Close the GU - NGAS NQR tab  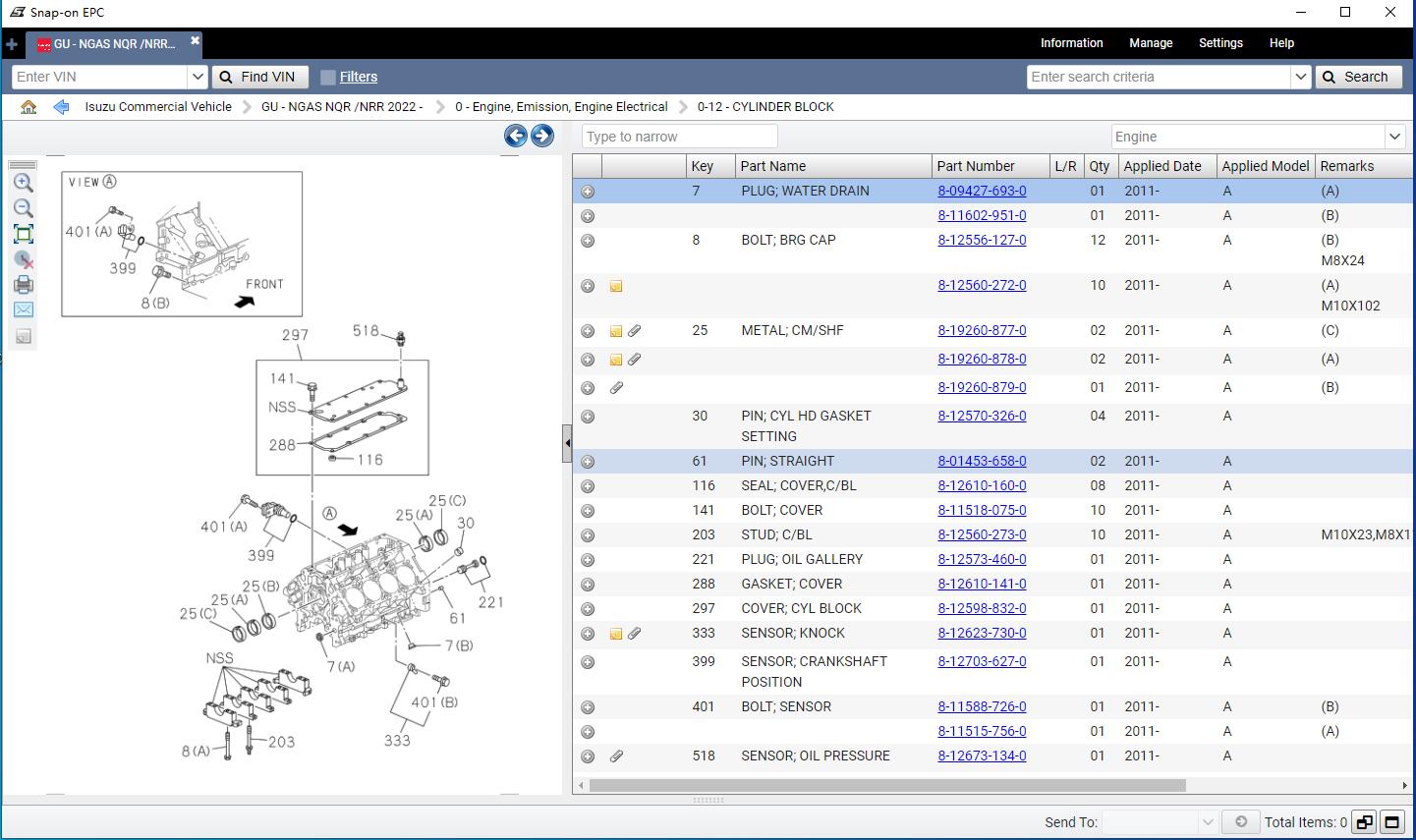click(195, 41)
